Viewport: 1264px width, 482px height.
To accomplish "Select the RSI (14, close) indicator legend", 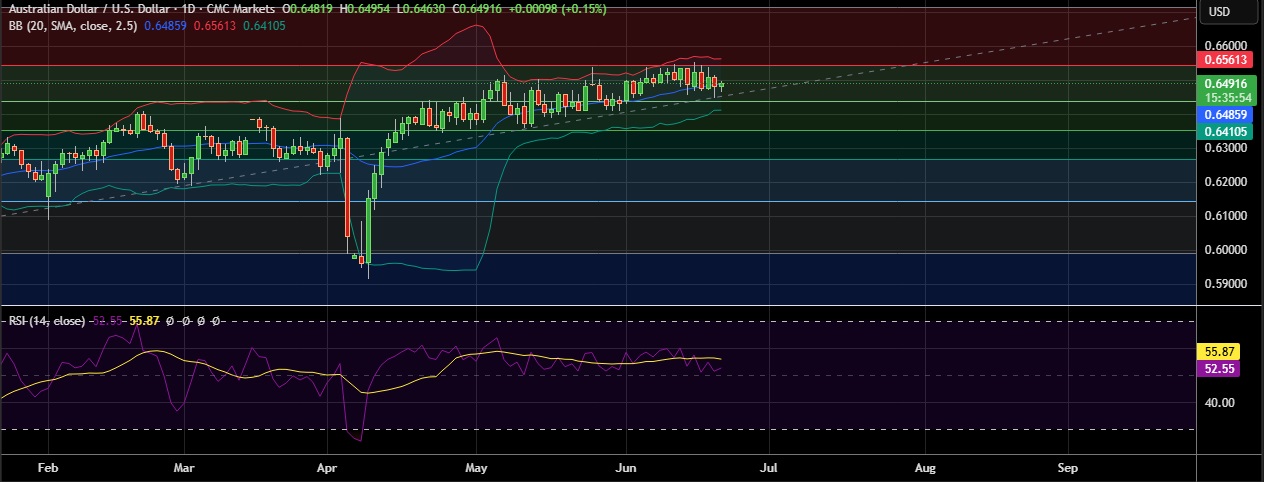I will (x=46, y=321).
